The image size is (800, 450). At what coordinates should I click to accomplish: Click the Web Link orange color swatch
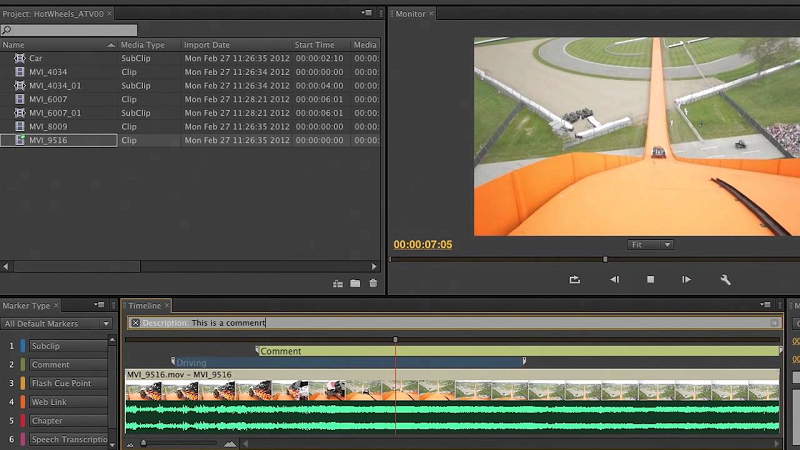pos(23,402)
